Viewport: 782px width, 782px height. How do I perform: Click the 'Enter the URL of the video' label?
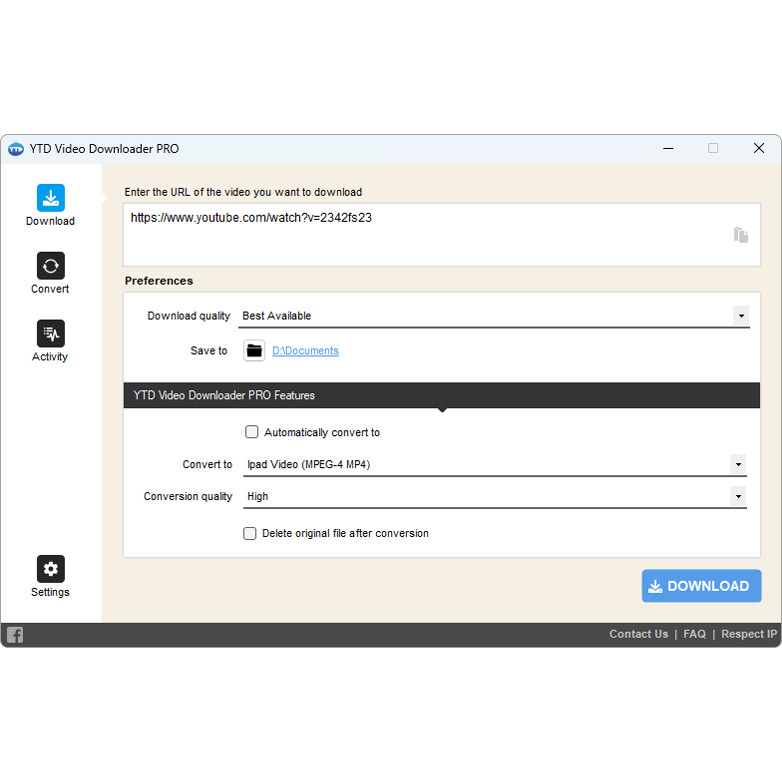coord(243,192)
